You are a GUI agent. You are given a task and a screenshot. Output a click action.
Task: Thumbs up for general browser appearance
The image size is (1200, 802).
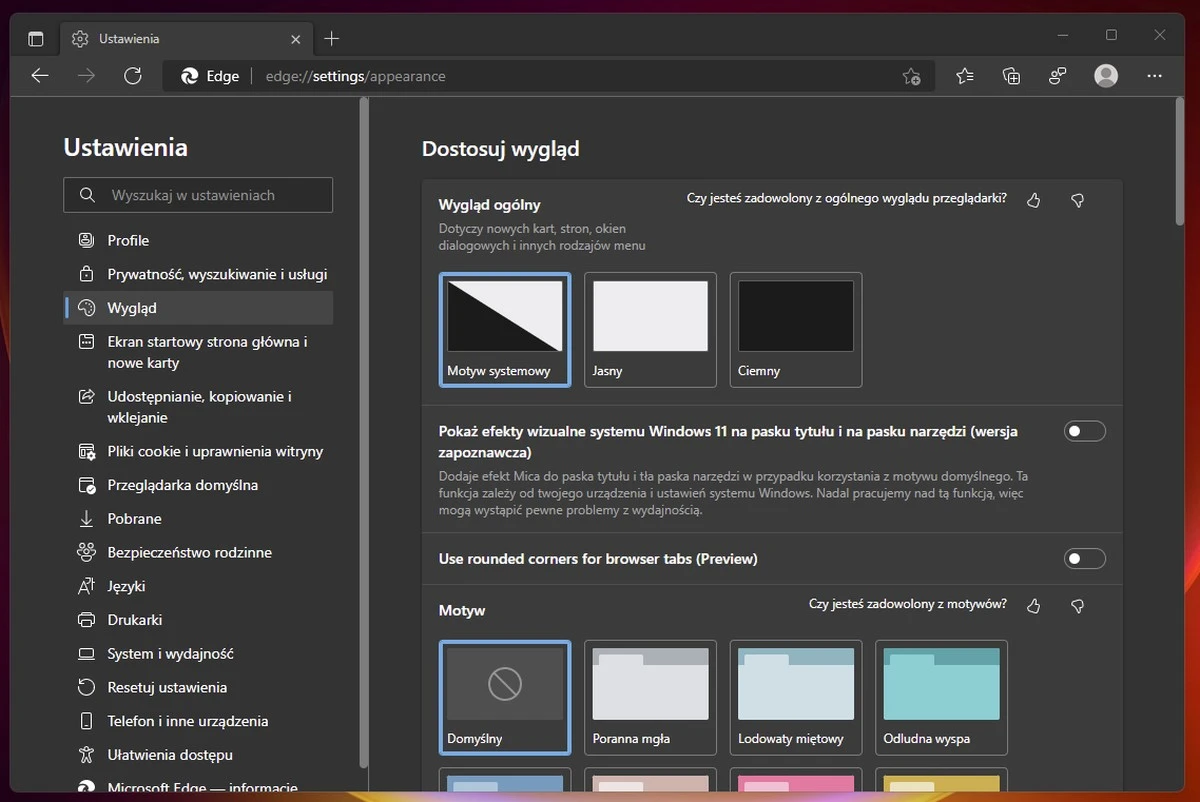1034,200
